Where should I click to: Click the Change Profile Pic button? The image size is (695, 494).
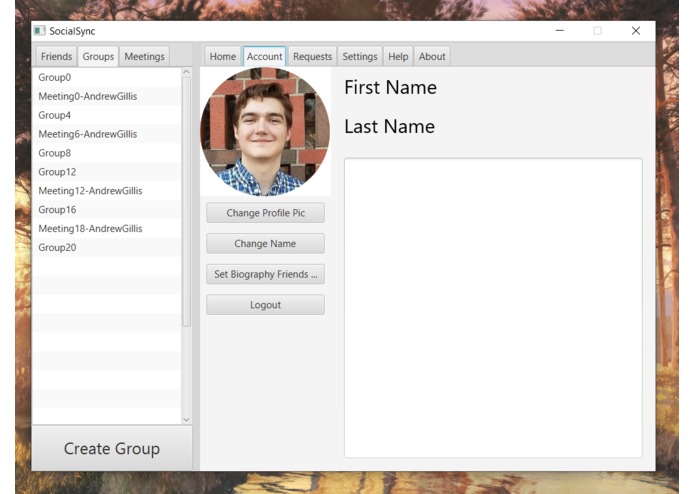tap(266, 213)
